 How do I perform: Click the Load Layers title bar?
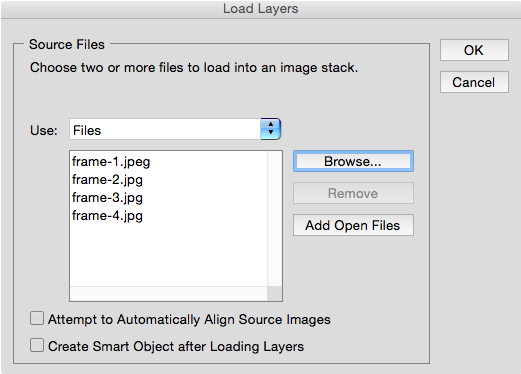tap(260, 9)
